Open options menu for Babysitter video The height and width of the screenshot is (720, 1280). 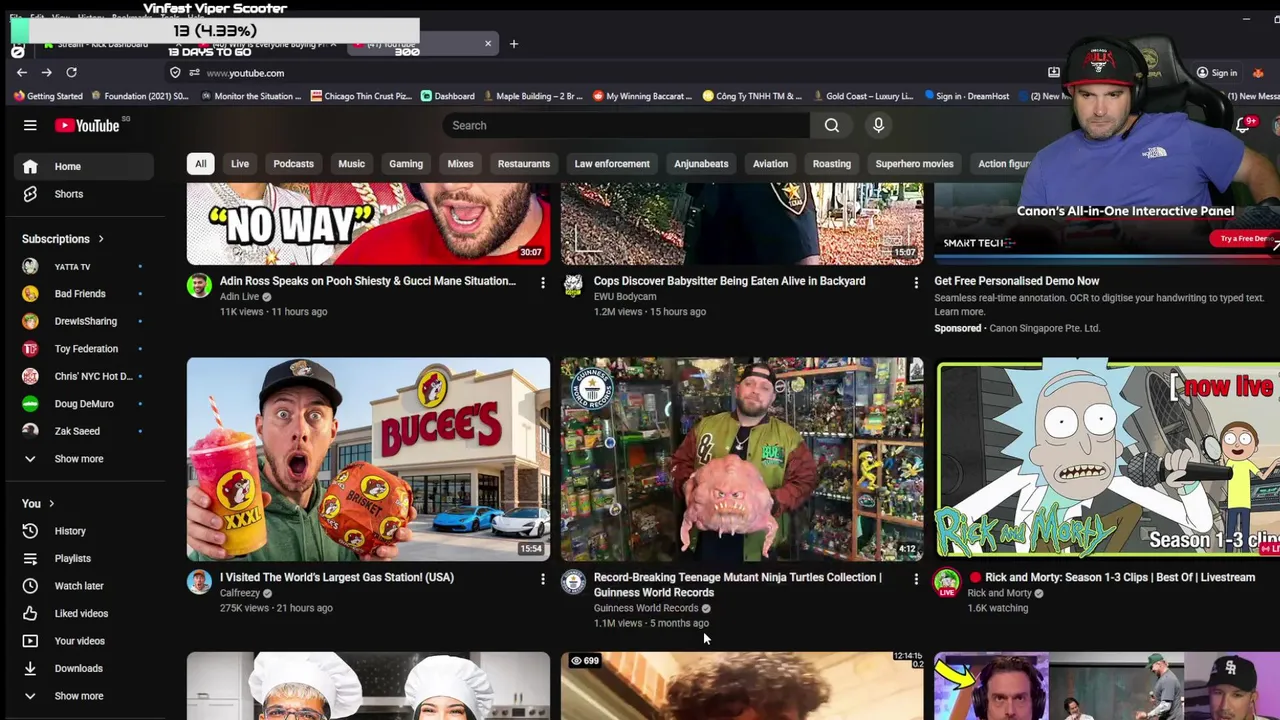tap(916, 283)
